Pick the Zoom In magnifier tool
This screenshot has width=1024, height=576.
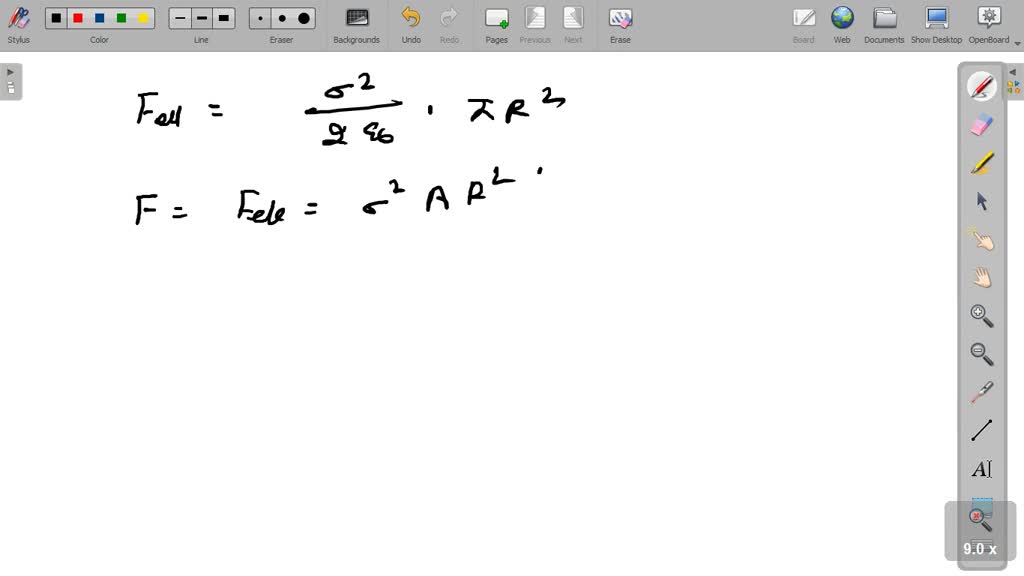(982, 316)
